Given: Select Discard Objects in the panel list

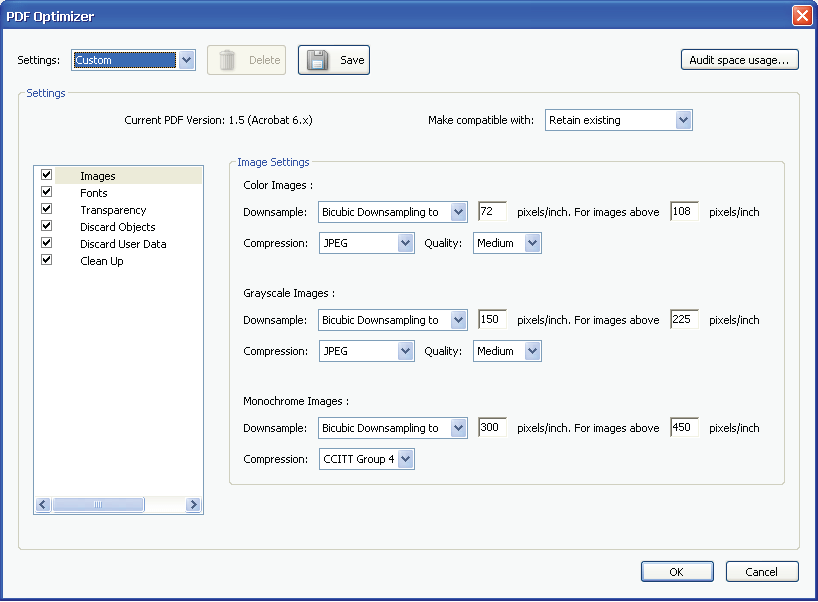Looking at the screenshot, I should 117,227.
